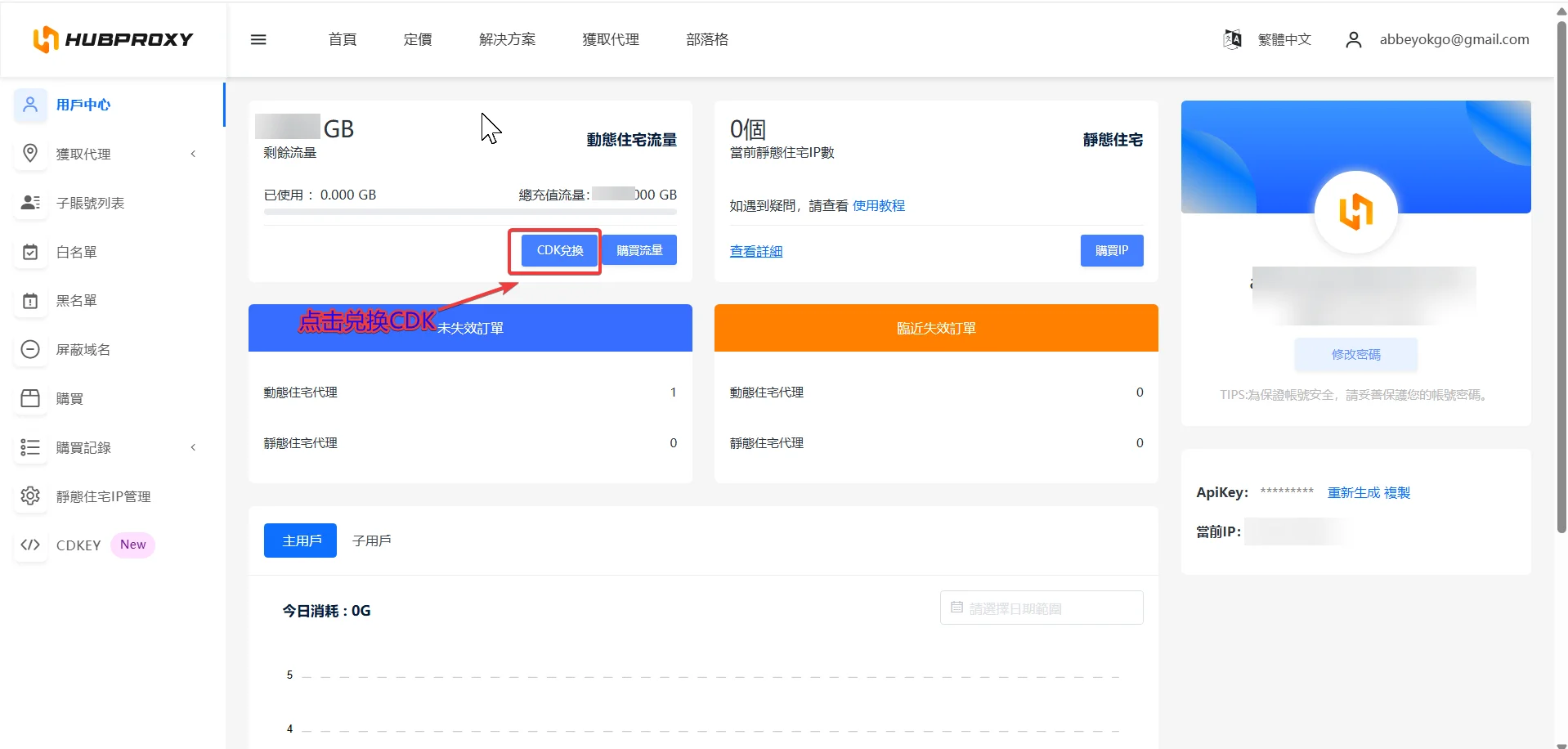Expand the 獲取代理 sidebar chevron
The height and width of the screenshot is (749, 1568).
pyautogui.click(x=193, y=154)
